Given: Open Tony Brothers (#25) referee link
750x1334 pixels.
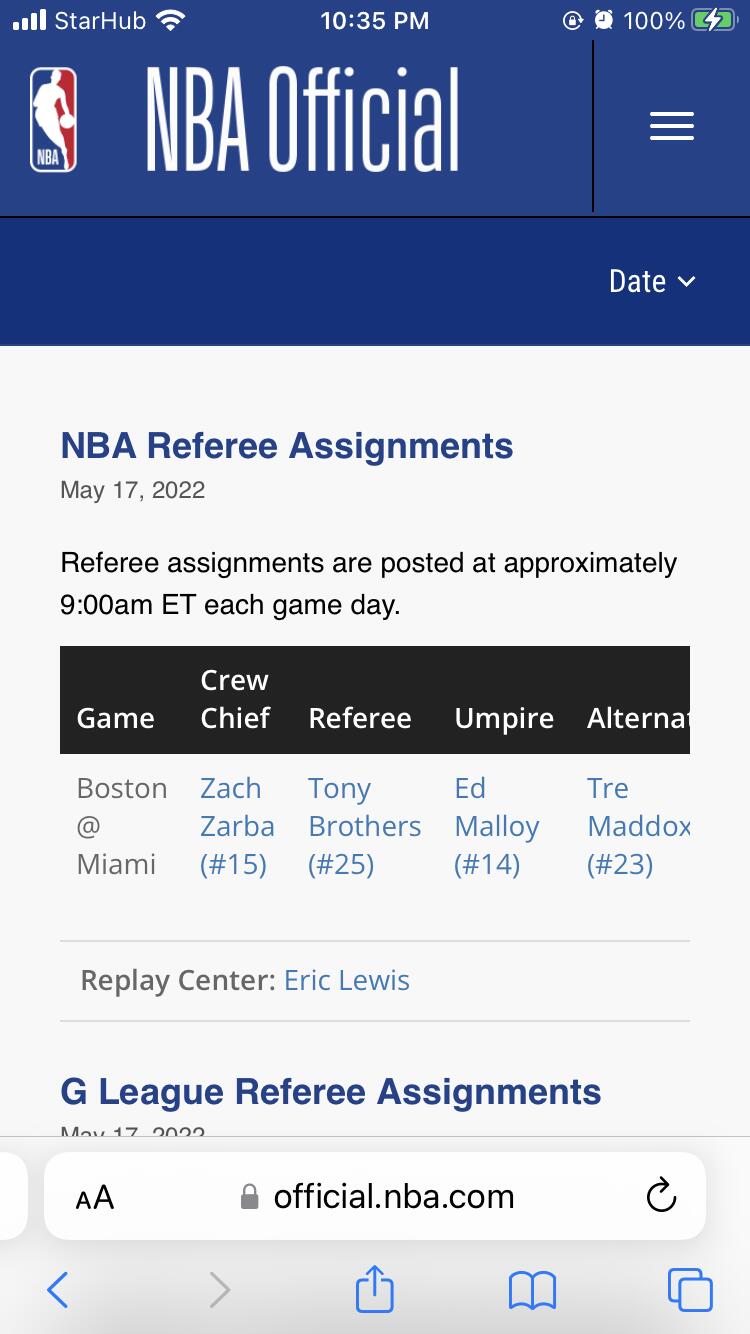Looking at the screenshot, I should (x=364, y=826).
